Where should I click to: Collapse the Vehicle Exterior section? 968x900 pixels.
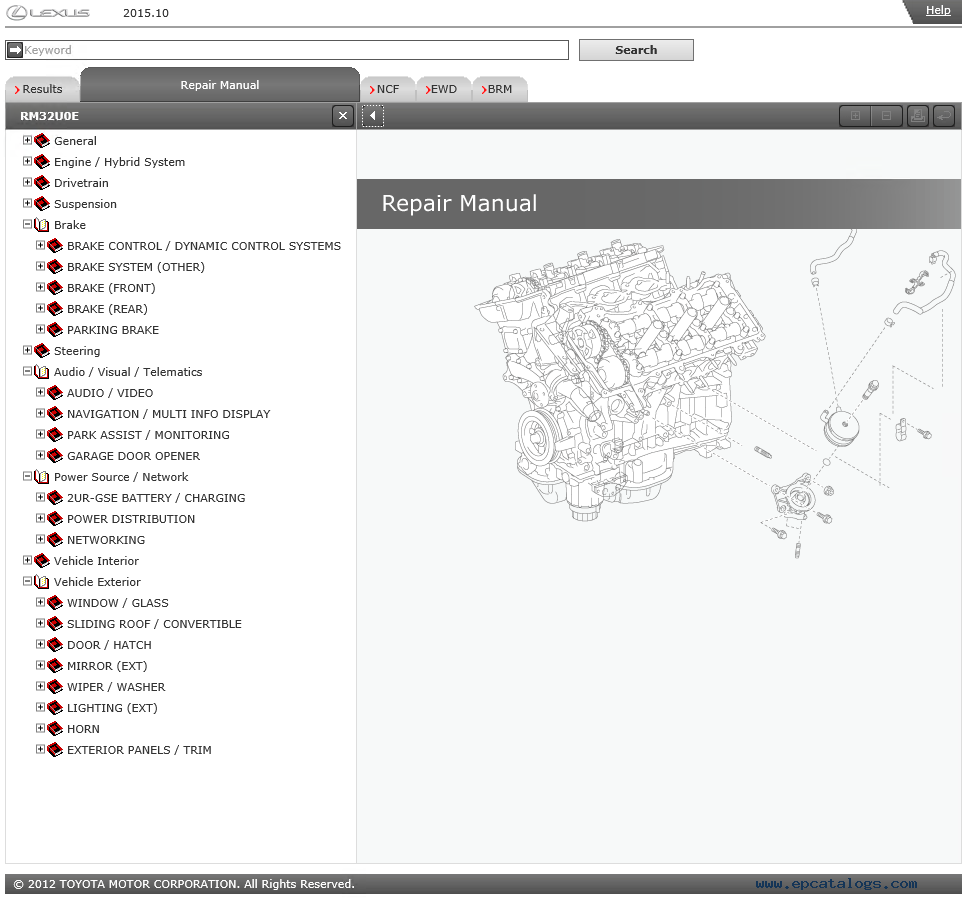tap(27, 581)
